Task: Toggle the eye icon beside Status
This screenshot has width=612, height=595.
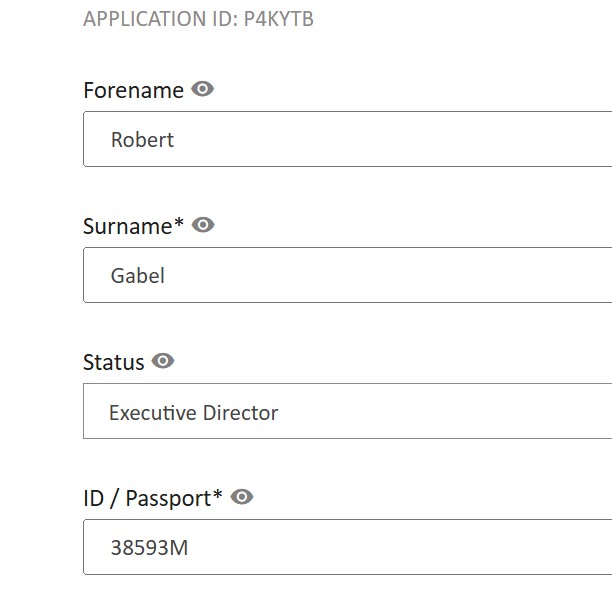Action: [163, 361]
